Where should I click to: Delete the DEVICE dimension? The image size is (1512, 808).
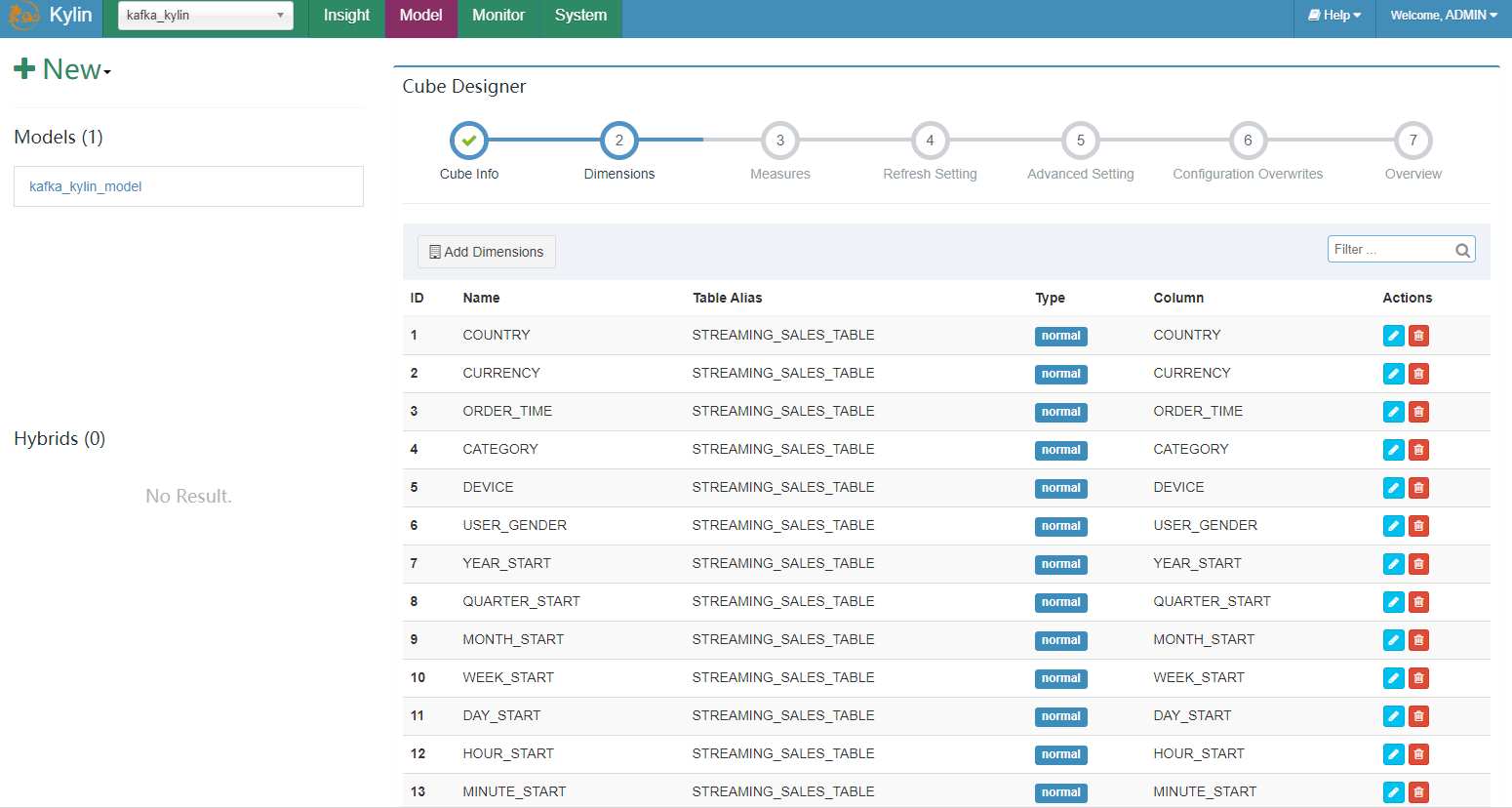(x=1418, y=488)
